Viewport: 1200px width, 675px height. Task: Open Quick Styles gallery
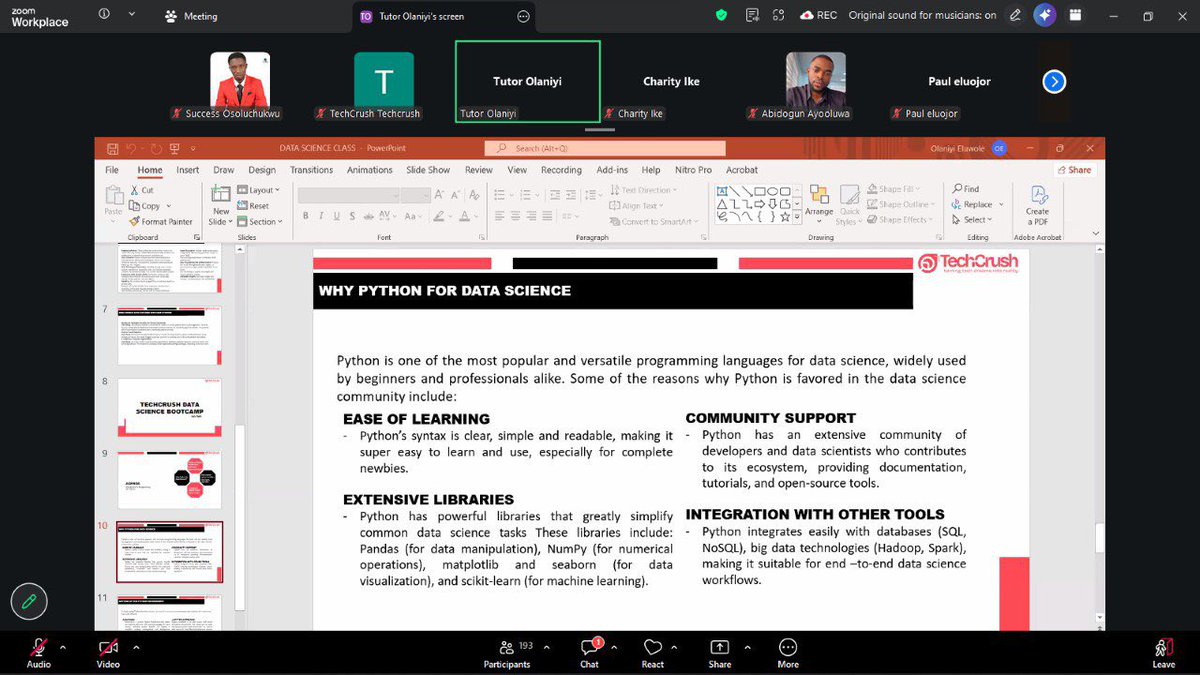coord(849,204)
